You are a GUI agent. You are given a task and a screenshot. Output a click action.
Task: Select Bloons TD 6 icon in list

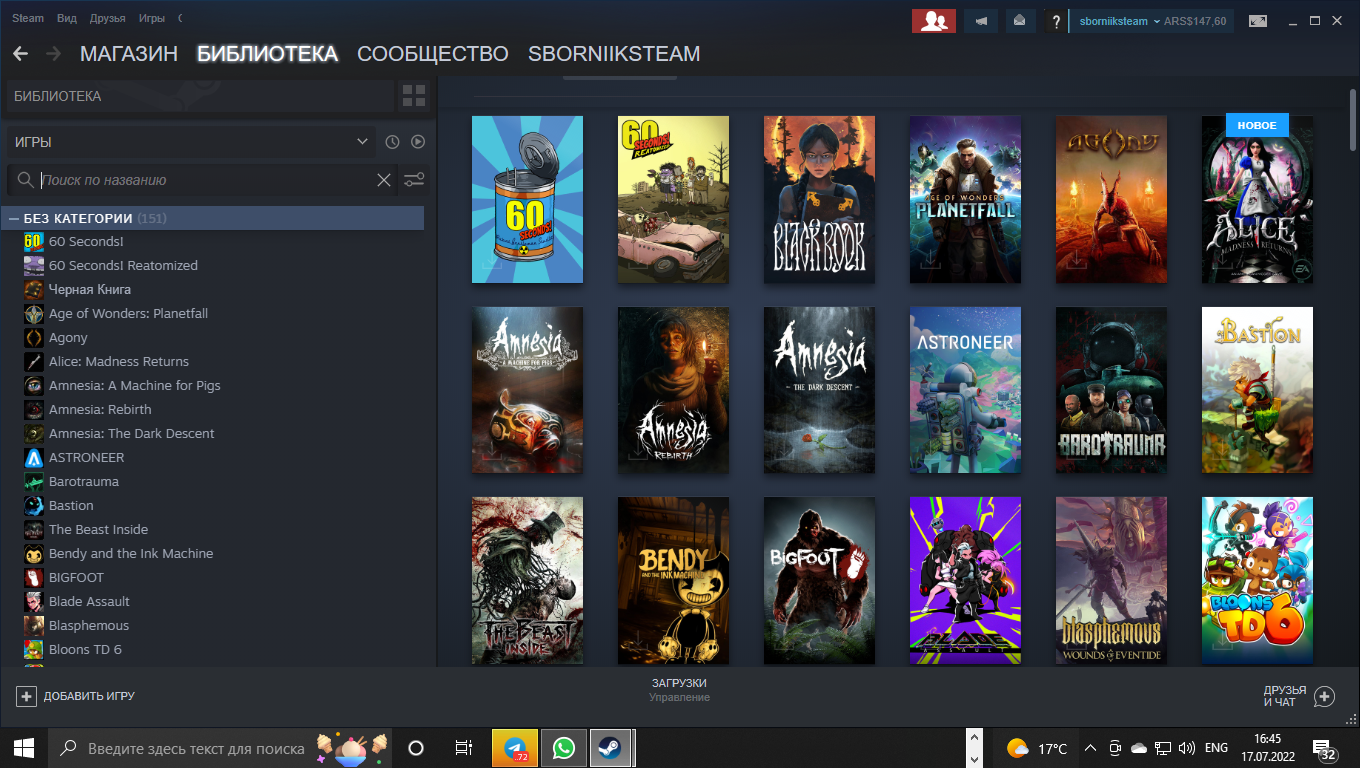point(33,649)
